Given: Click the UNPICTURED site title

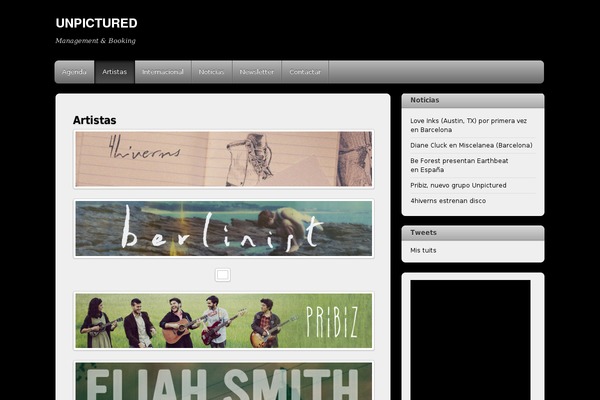Looking at the screenshot, I should click(96, 23).
